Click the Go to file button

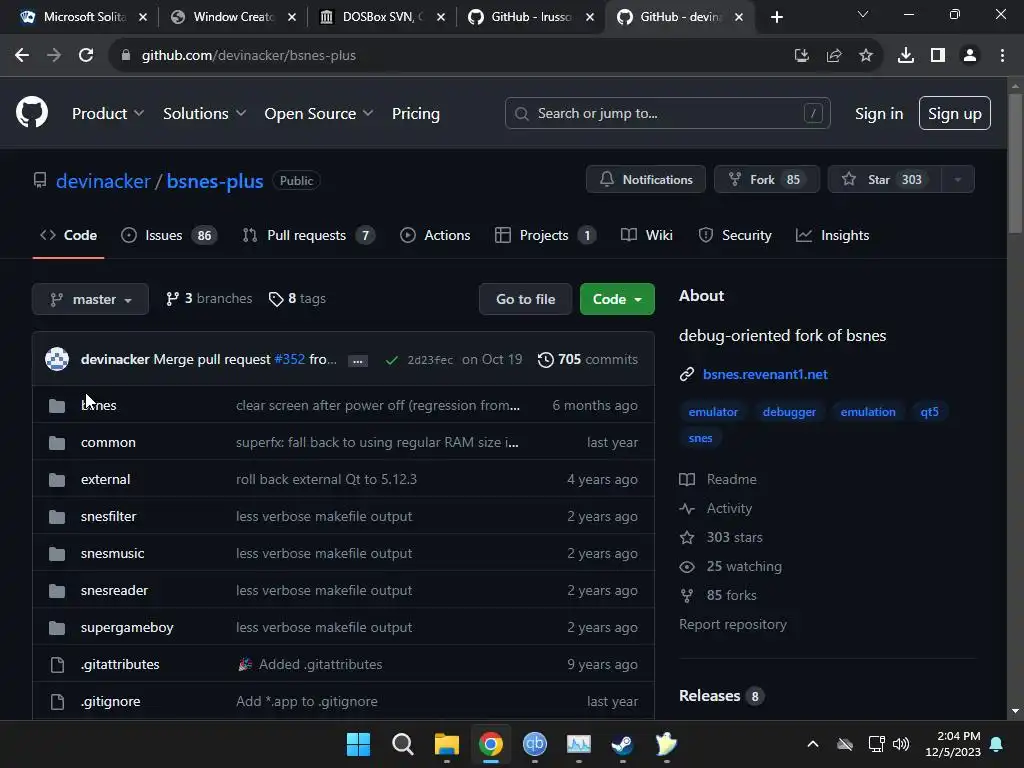point(525,299)
